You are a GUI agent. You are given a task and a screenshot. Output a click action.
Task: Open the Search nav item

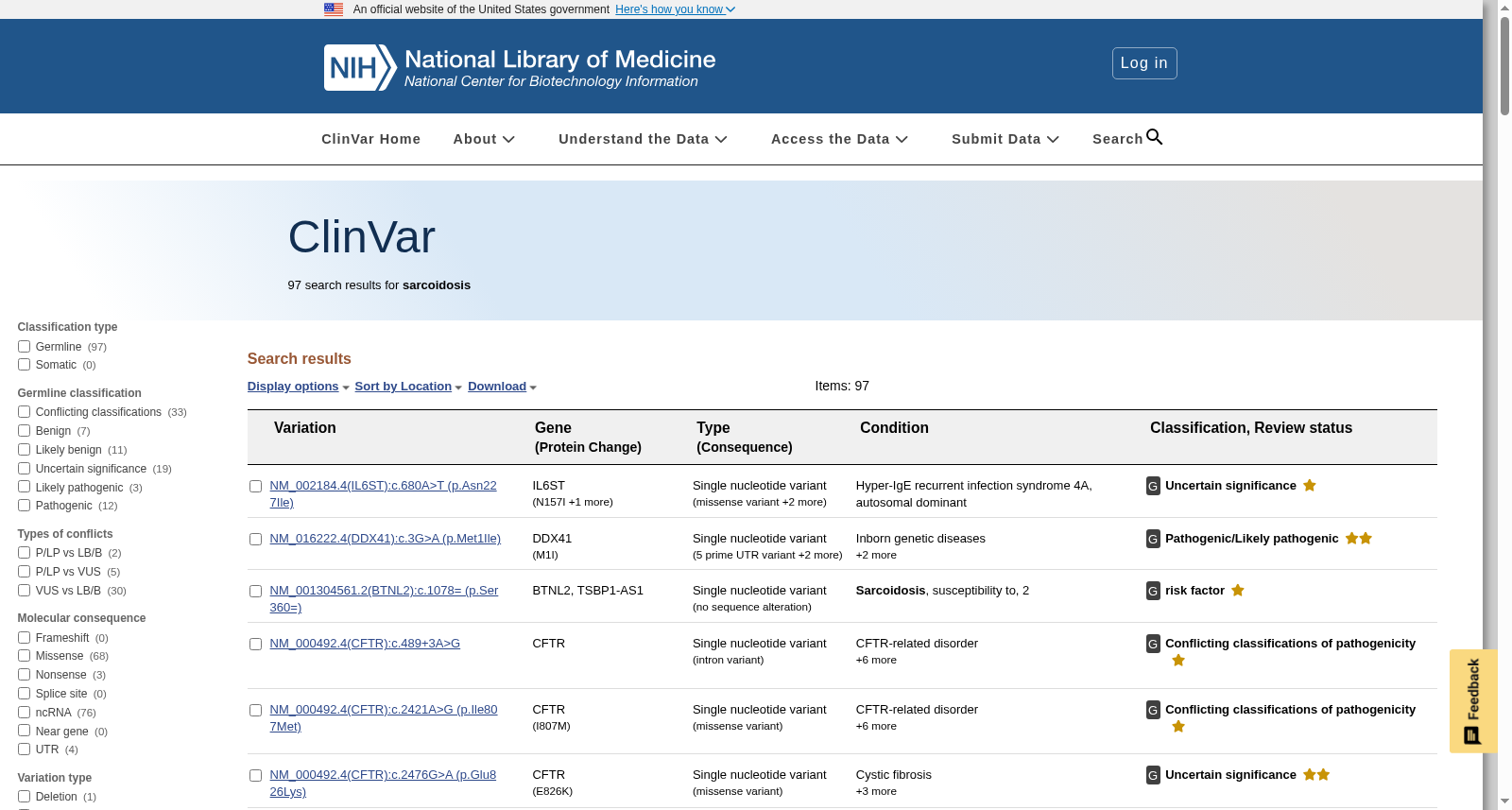[x=1127, y=138]
